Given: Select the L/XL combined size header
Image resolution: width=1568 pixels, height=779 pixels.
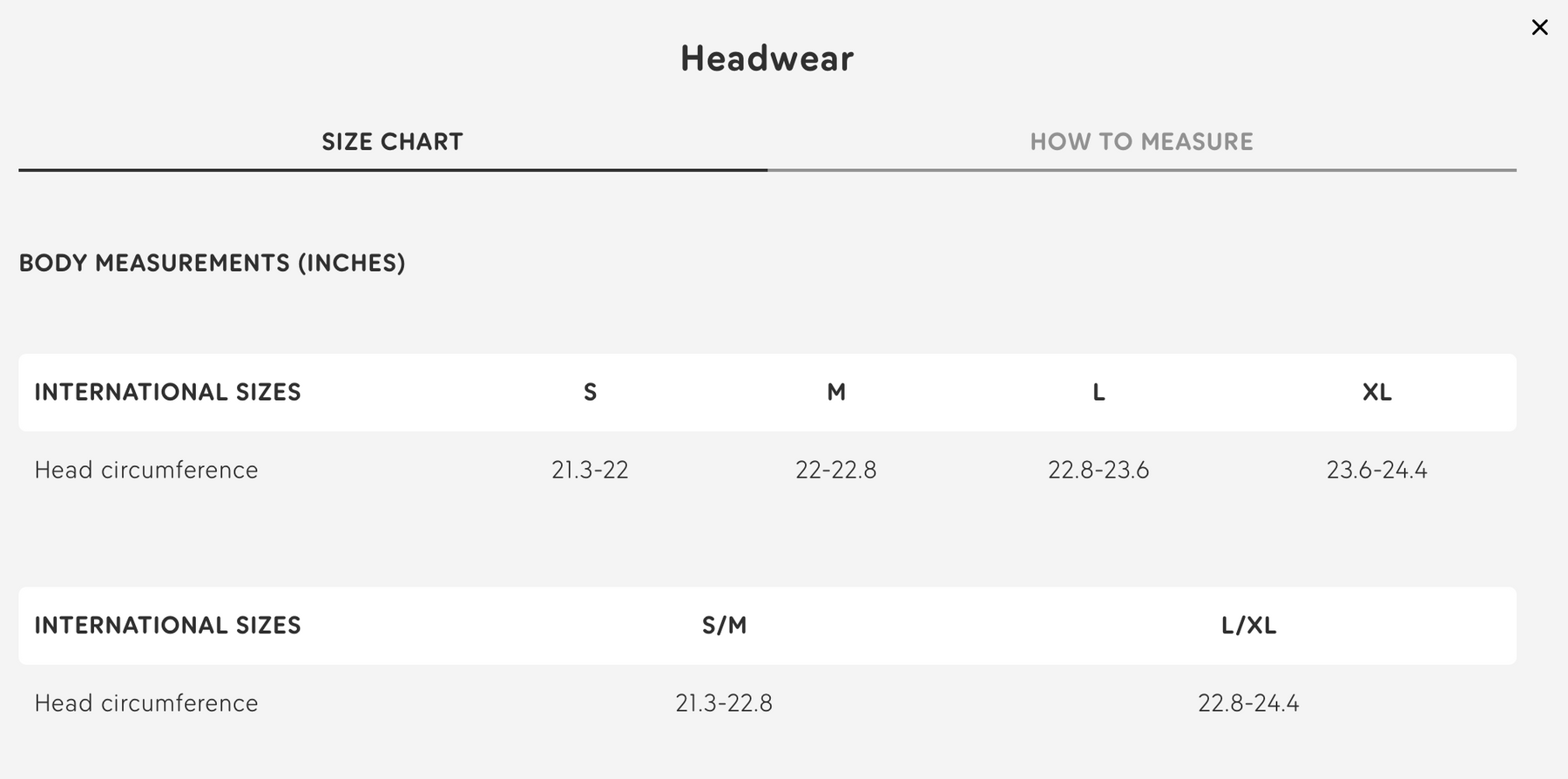Looking at the screenshot, I should tap(1248, 626).
